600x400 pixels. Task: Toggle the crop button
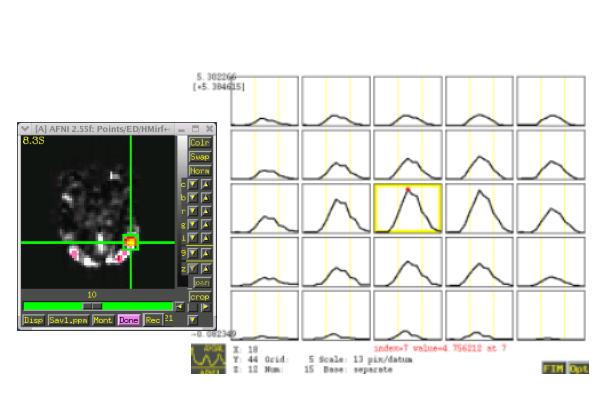click(200, 297)
